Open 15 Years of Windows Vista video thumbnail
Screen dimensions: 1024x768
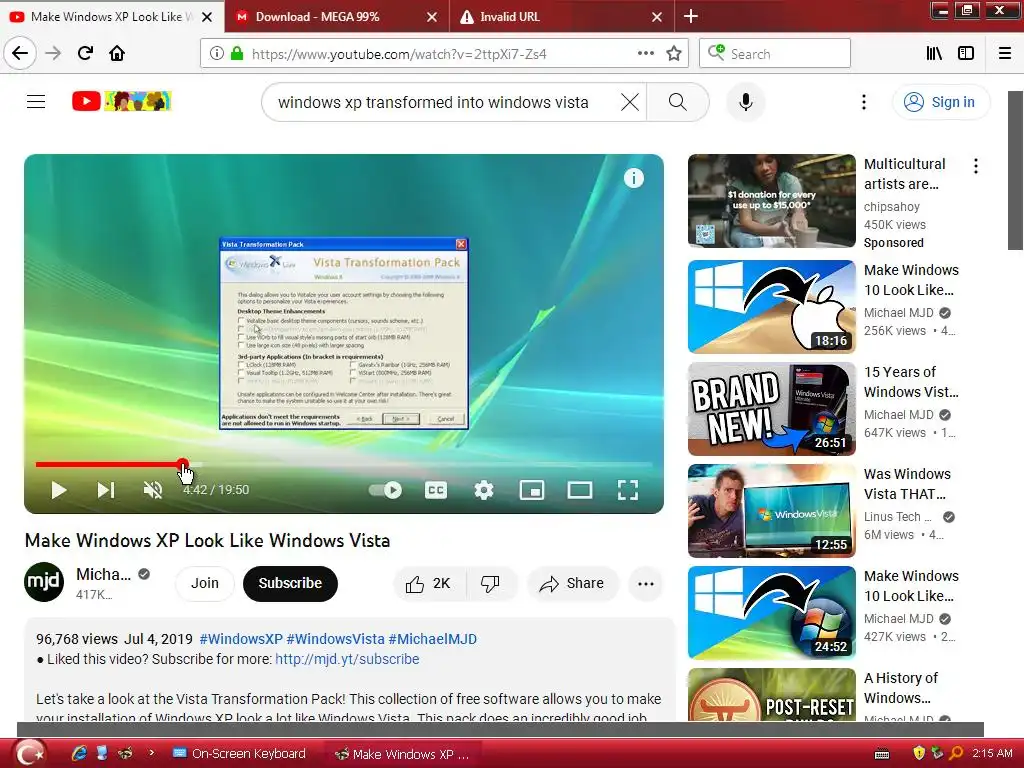pos(771,409)
